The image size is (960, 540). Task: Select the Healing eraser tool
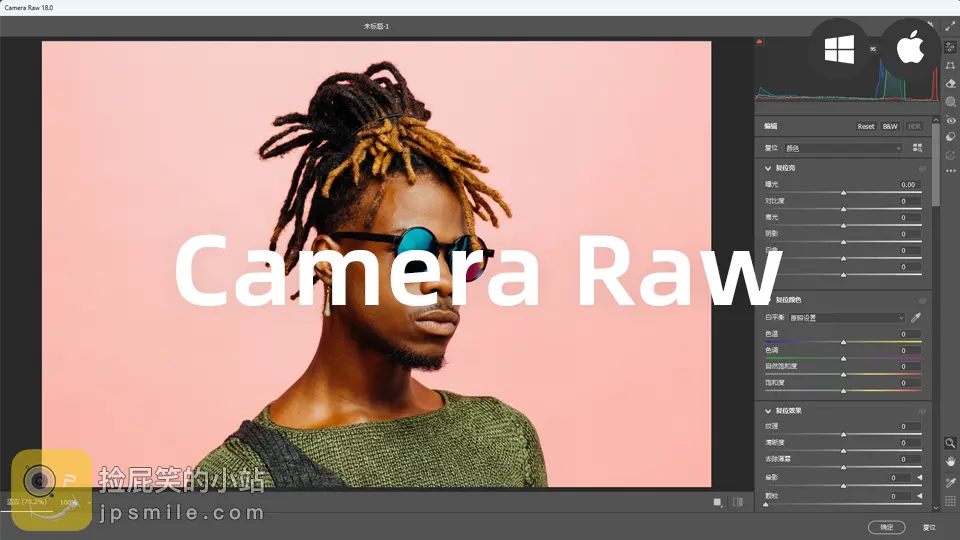pyautogui.click(x=950, y=84)
